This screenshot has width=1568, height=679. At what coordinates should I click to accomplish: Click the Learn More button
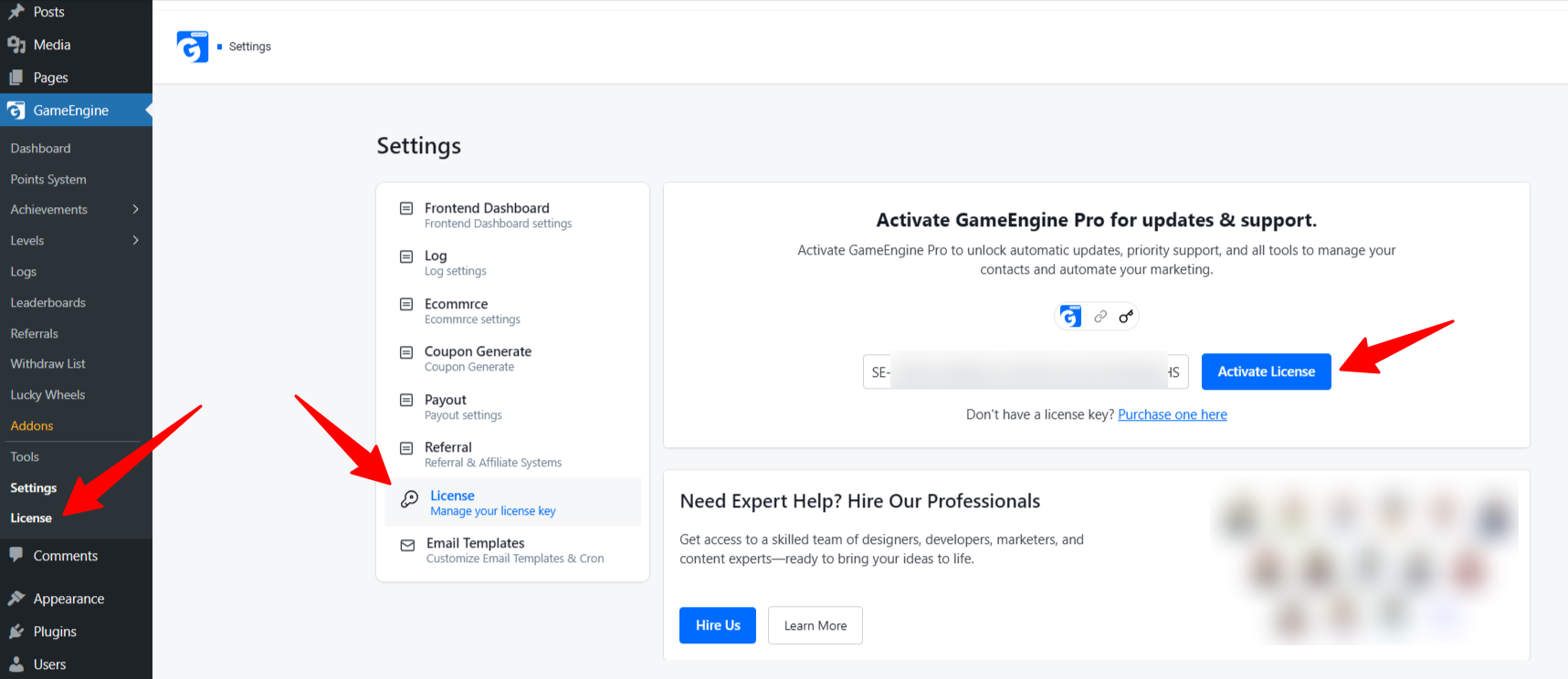coord(816,625)
